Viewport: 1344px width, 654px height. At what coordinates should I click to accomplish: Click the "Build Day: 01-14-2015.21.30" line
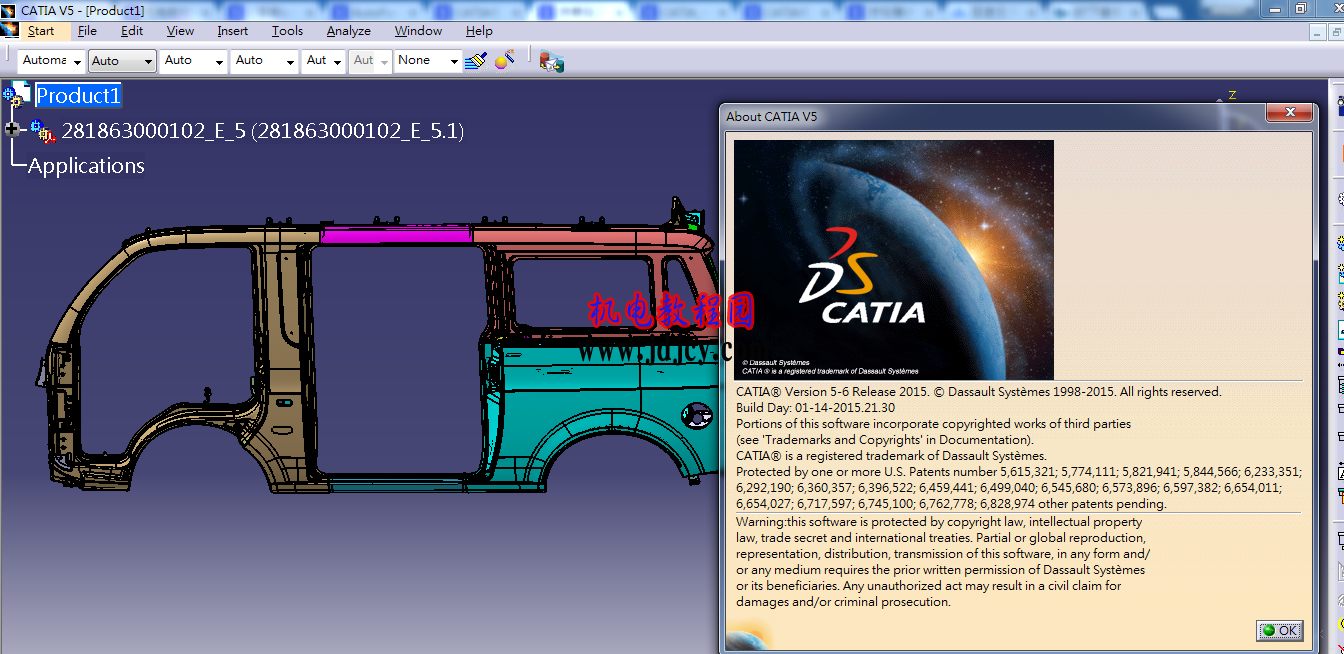click(816, 408)
